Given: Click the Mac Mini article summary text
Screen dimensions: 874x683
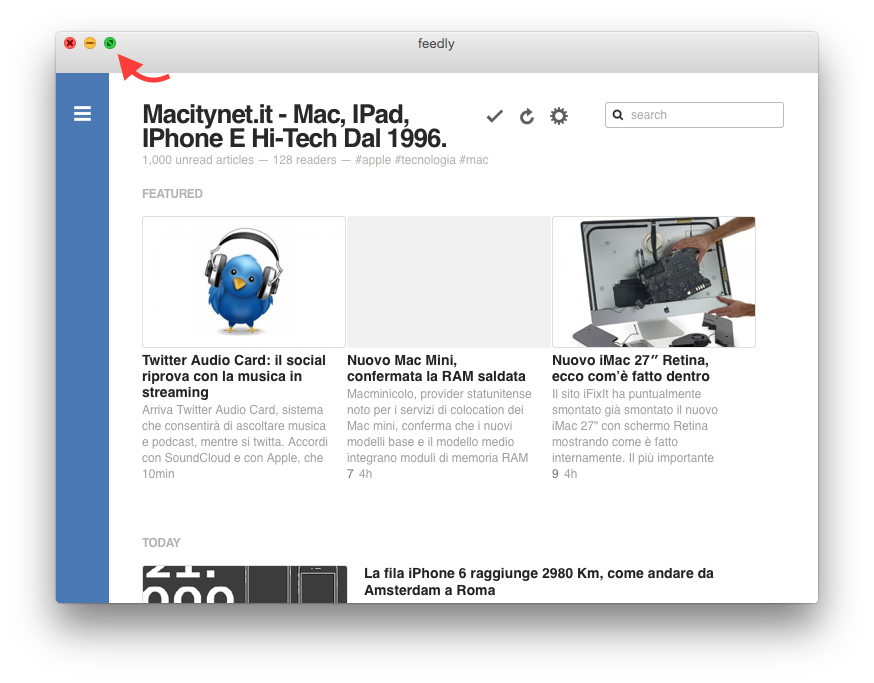Looking at the screenshot, I should coord(439,426).
